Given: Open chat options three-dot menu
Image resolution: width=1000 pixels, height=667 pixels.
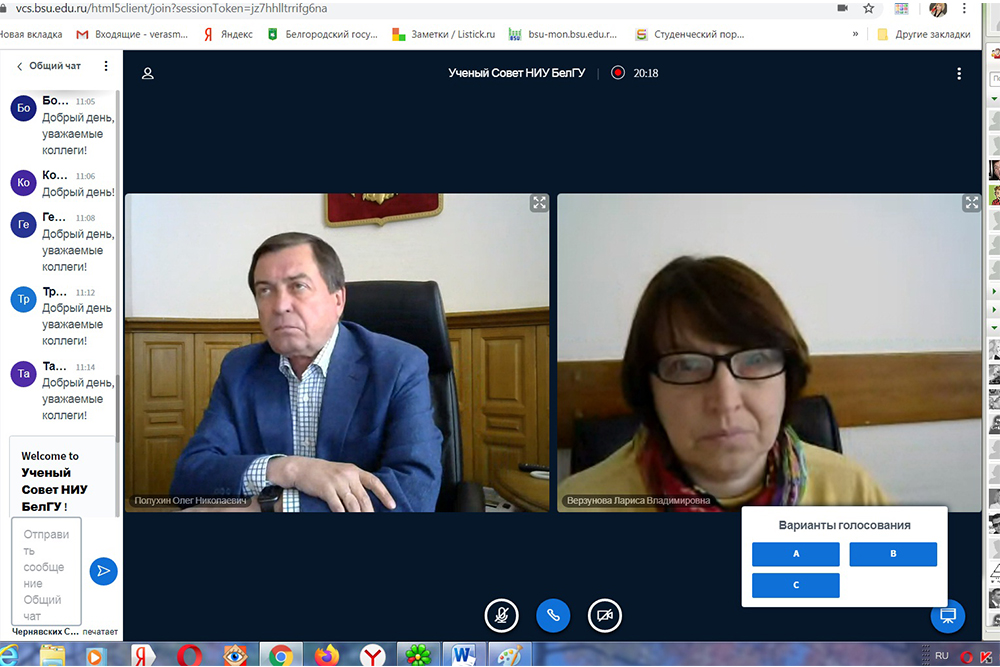Looking at the screenshot, I should click(106, 66).
